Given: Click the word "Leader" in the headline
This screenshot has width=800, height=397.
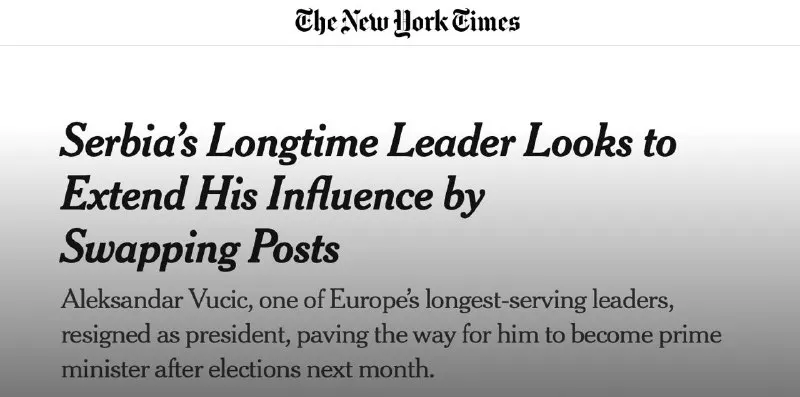Looking at the screenshot, I should (451, 140).
